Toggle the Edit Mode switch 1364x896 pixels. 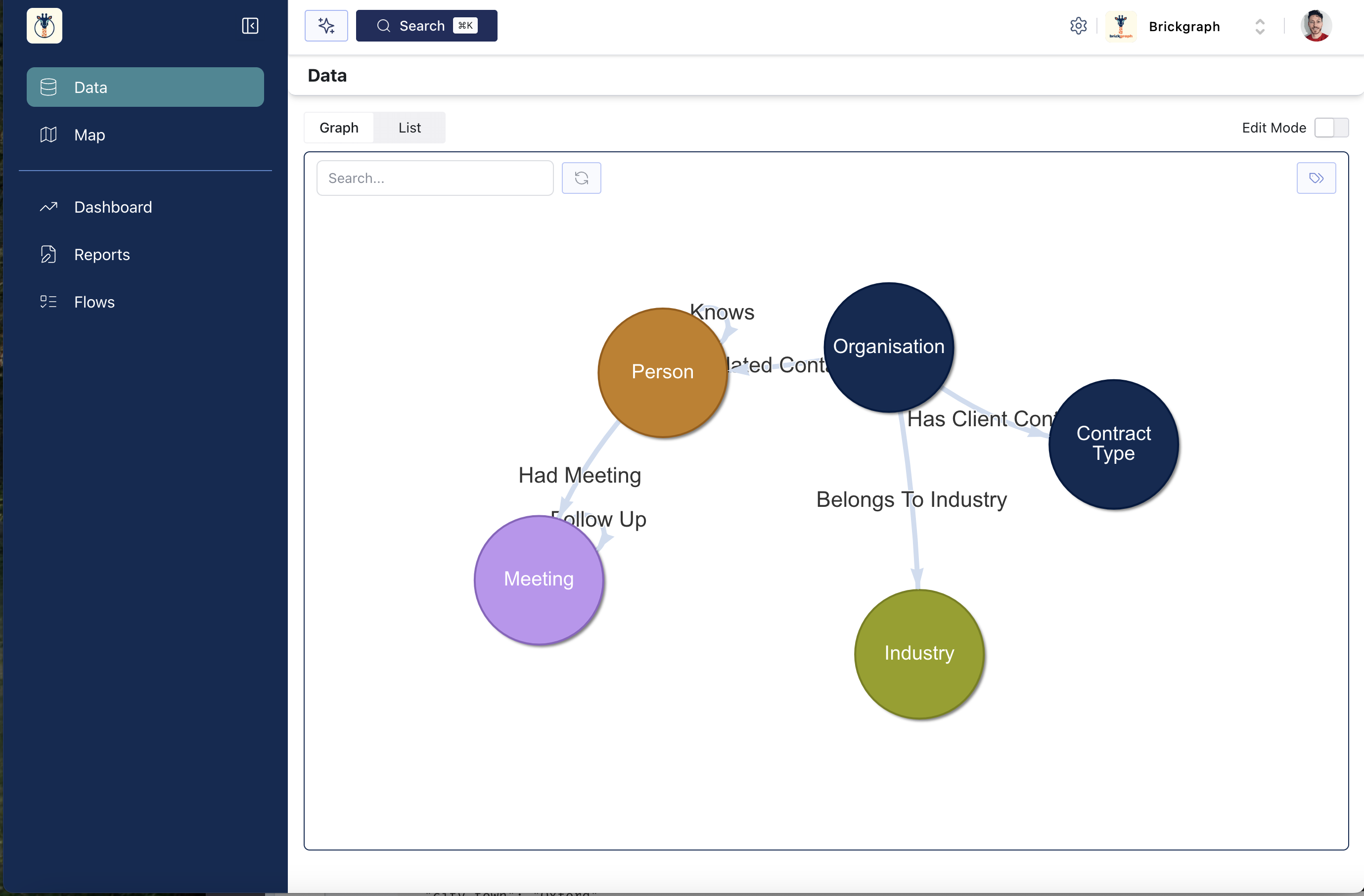pos(1331,128)
